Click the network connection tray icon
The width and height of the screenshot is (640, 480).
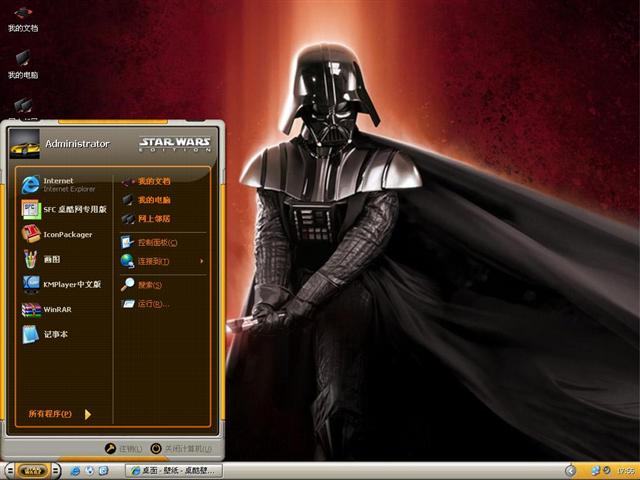(596, 471)
